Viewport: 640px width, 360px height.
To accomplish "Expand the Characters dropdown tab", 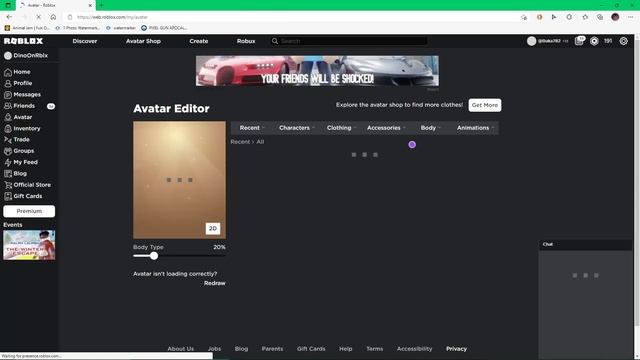I will (297, 128).
